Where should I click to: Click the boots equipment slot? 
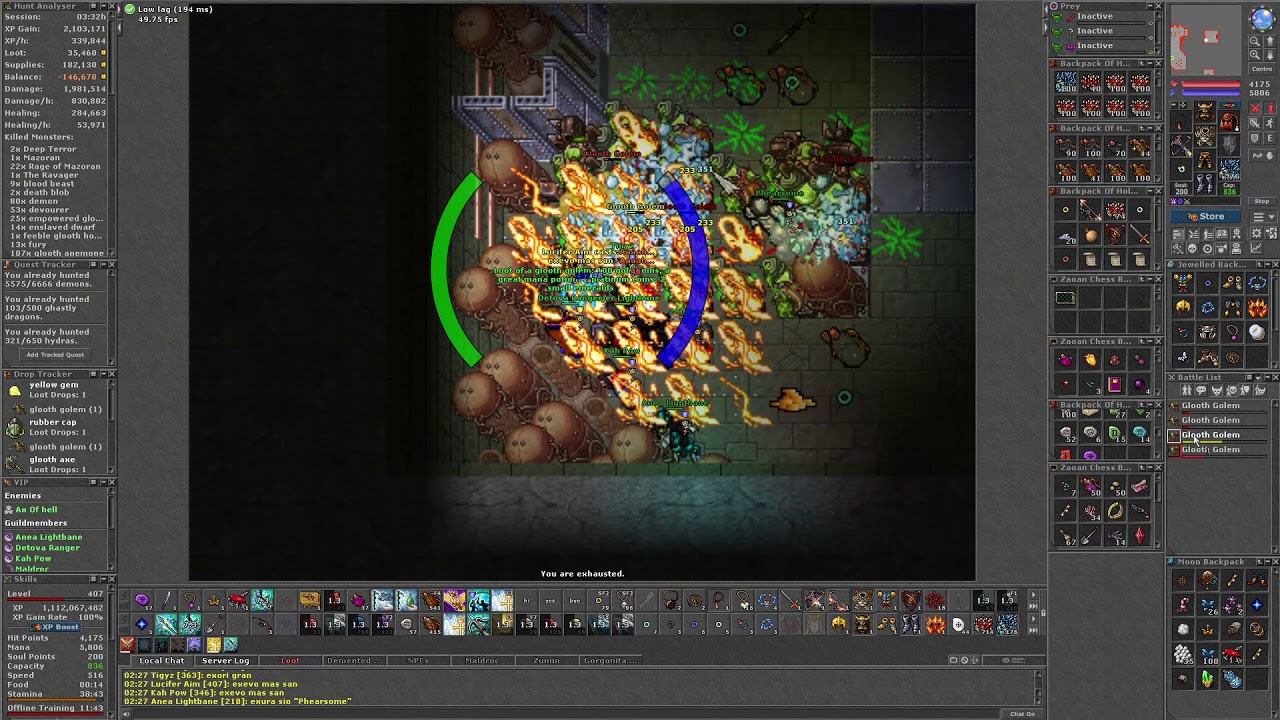(x=1206, y=183)
